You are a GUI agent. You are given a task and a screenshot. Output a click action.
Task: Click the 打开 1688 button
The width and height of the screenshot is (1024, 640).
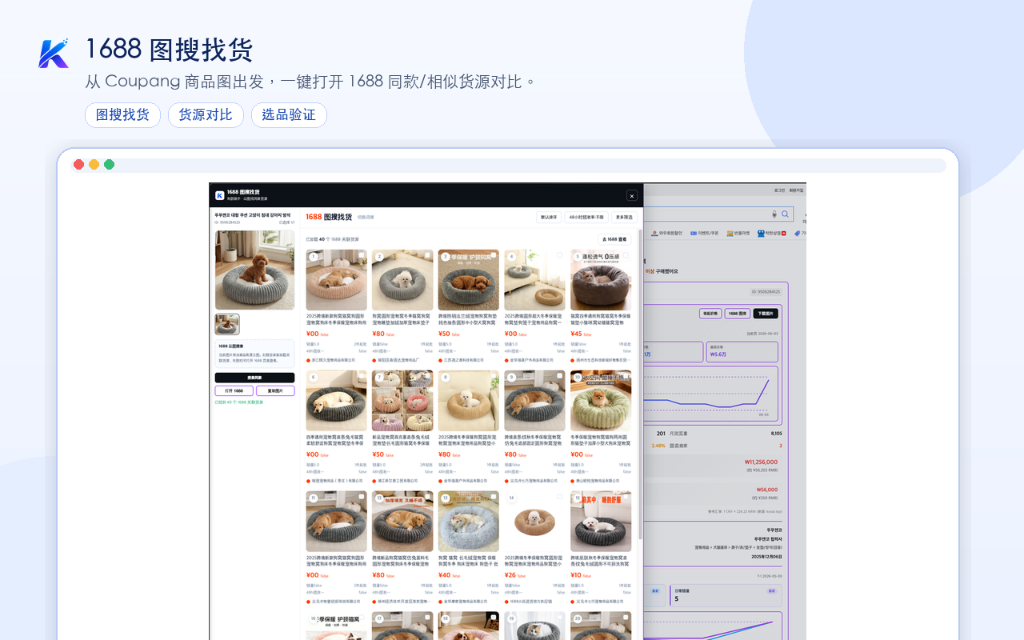click(x=234, y=391)
